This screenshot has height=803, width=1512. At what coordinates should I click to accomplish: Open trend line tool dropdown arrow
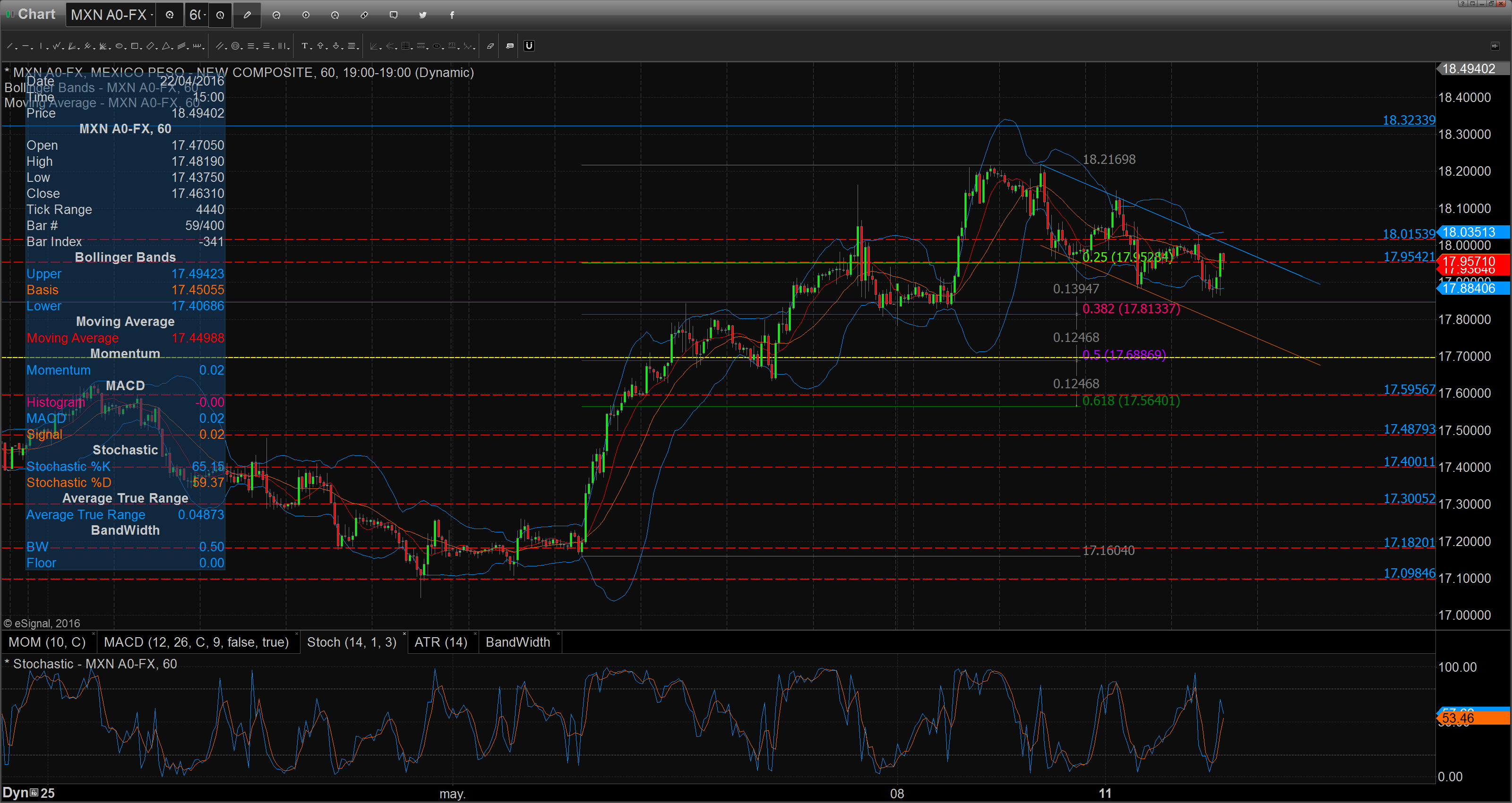pyautogui.click(x=17, y=48)
